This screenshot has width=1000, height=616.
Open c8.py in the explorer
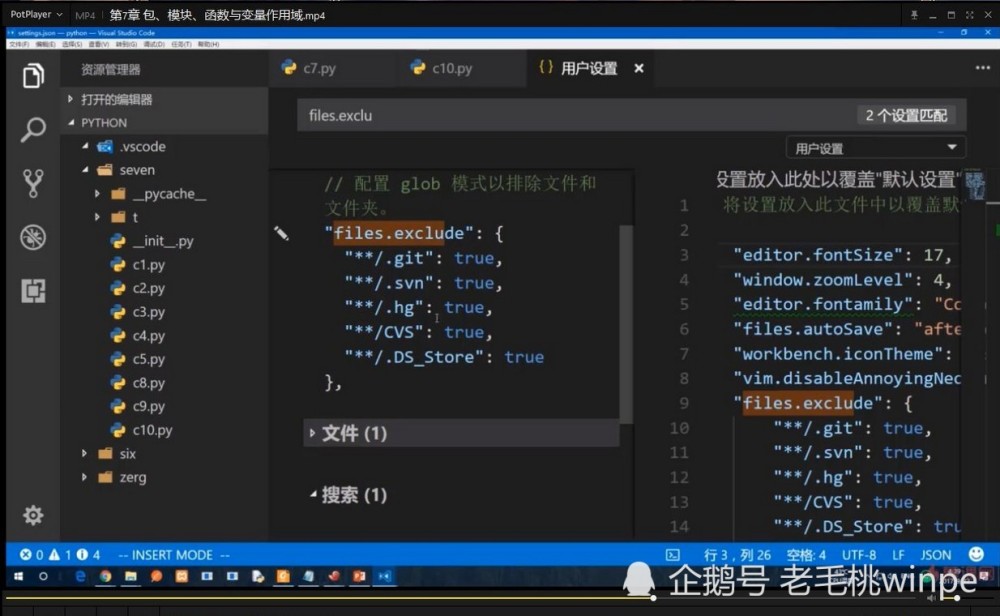pos(149,383)
